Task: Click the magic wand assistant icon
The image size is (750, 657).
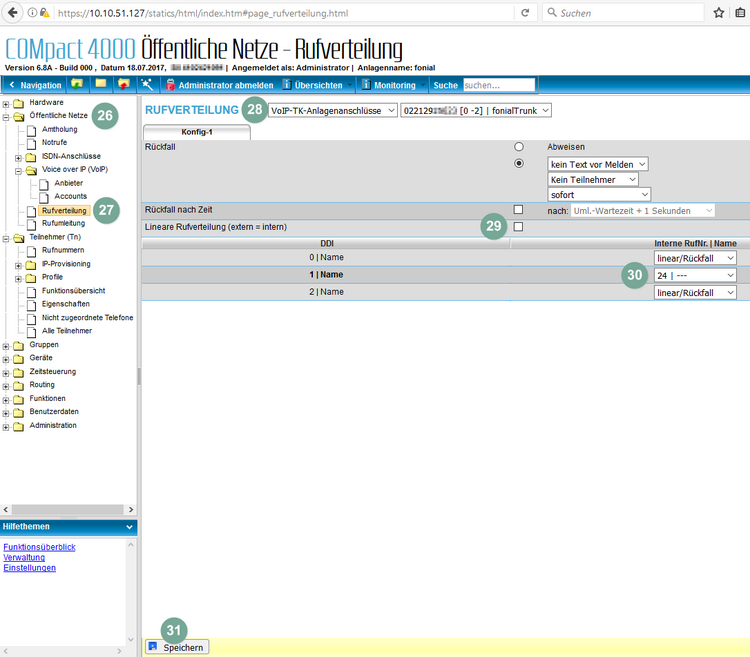Action: (147, 84)
